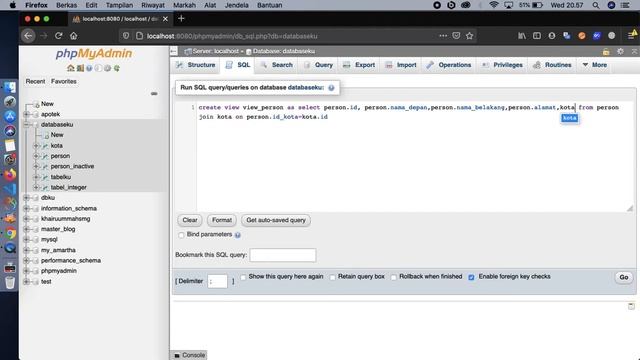Uncheck Enable foreign key checks

tap(471, 277)
